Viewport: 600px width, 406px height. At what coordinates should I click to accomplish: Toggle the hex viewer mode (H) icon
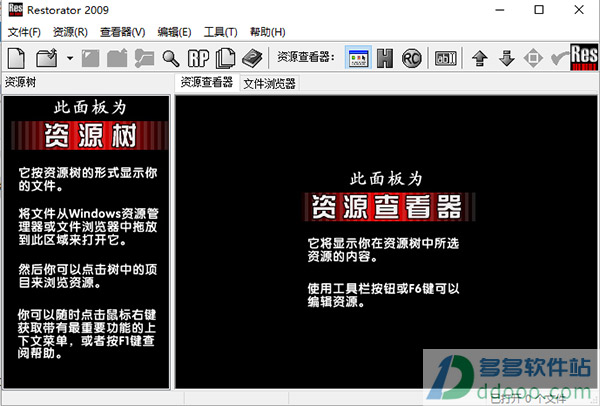[385, 57]
